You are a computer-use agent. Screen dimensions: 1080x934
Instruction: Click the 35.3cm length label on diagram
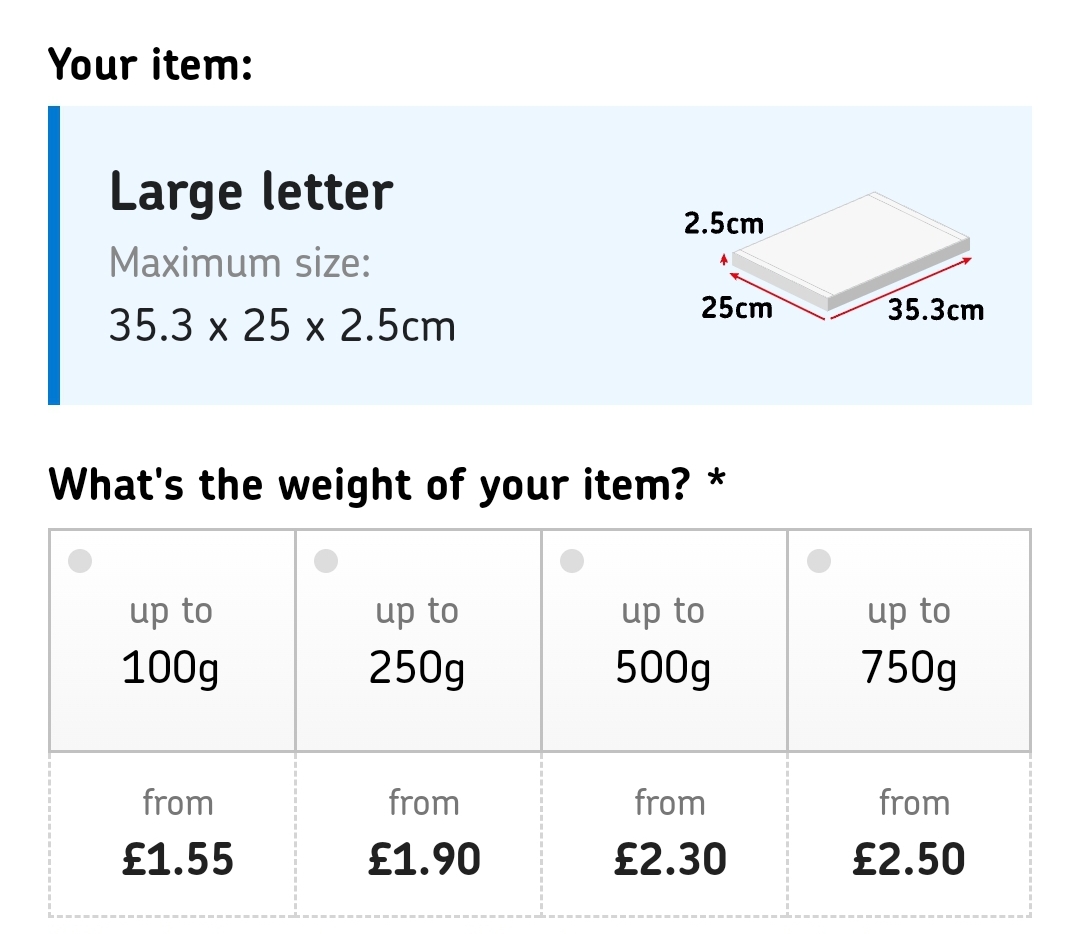tap(936, 310)
